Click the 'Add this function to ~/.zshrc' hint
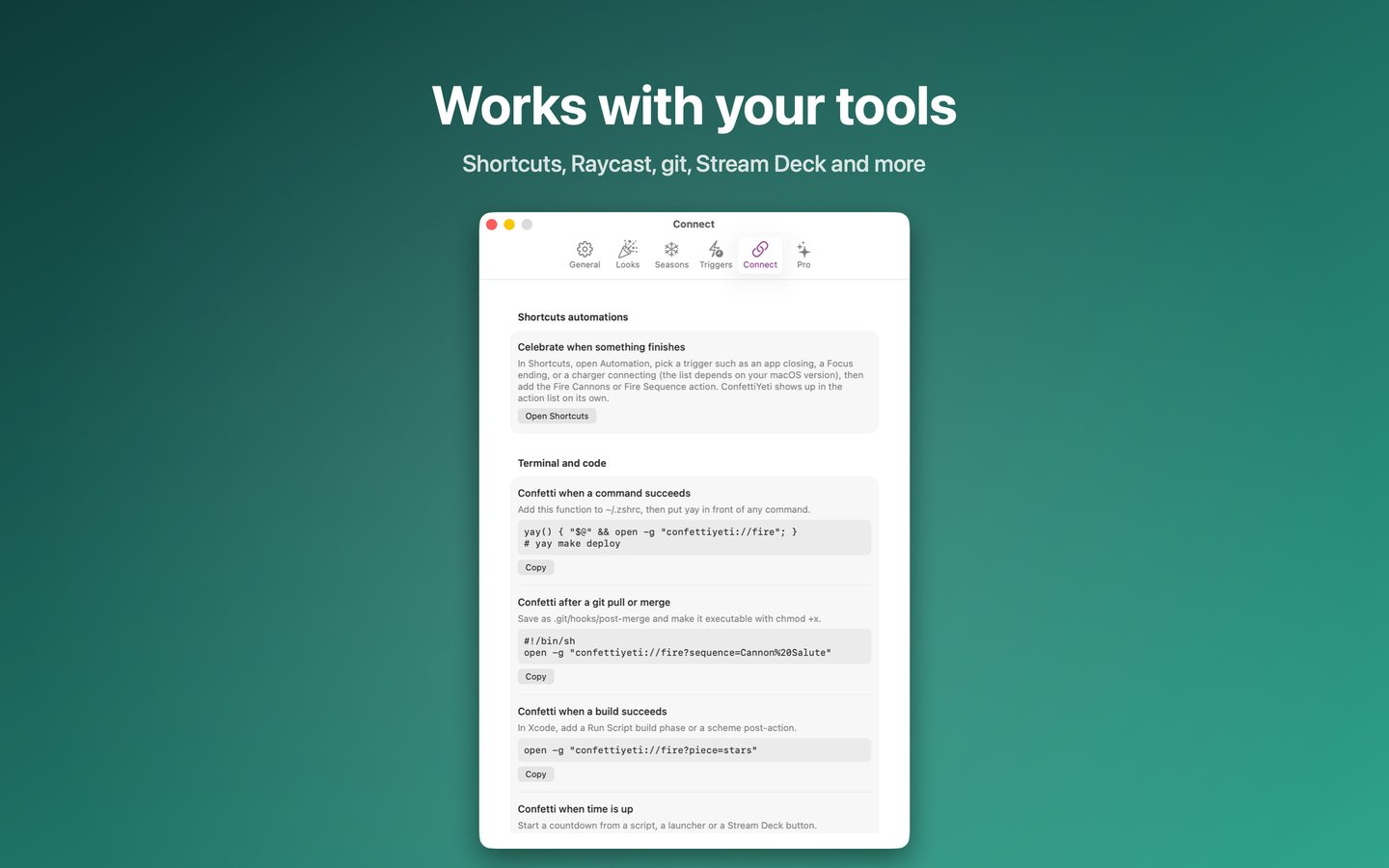1389x868 pixels. (664, 509)
